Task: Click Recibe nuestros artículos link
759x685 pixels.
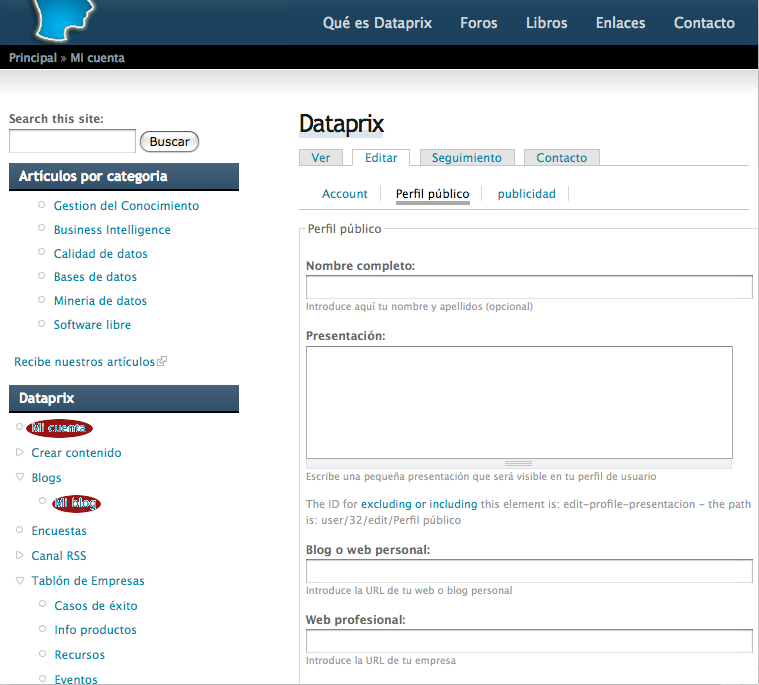Action: tap(84, 362)
